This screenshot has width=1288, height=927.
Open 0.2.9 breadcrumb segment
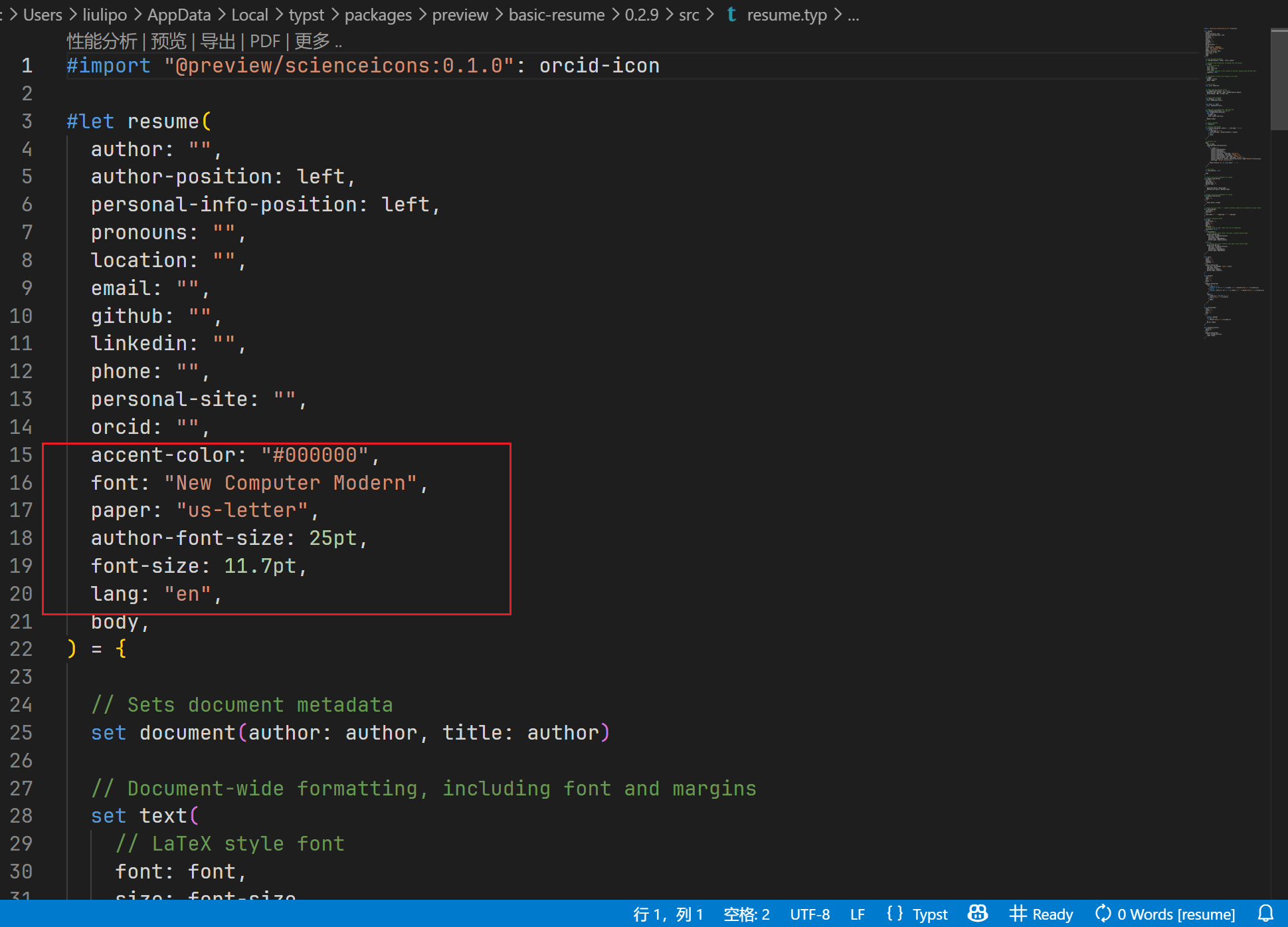point(642,15)
